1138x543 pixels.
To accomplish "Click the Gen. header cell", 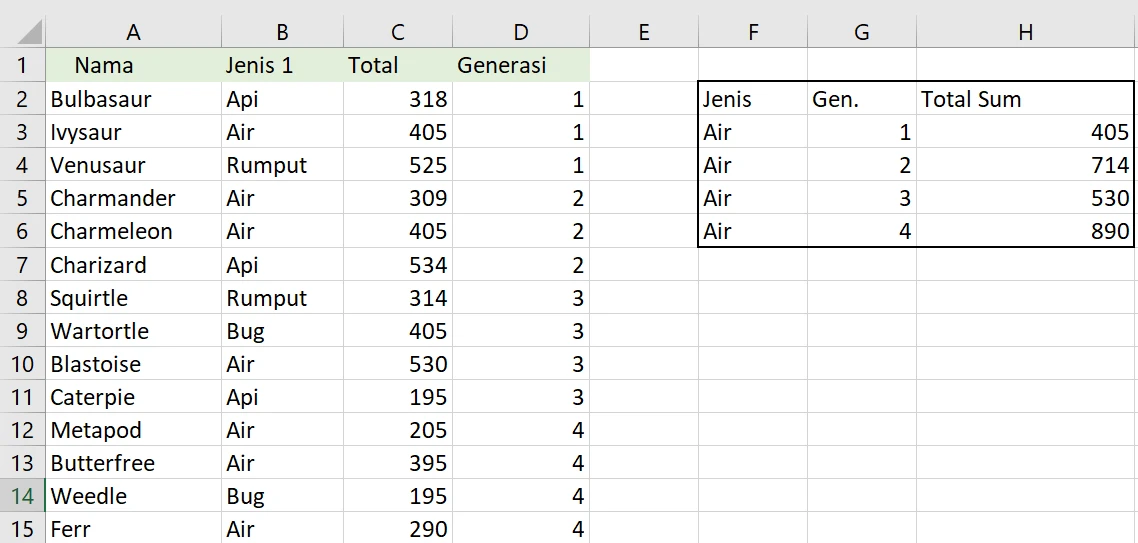I will pos(861,99).
